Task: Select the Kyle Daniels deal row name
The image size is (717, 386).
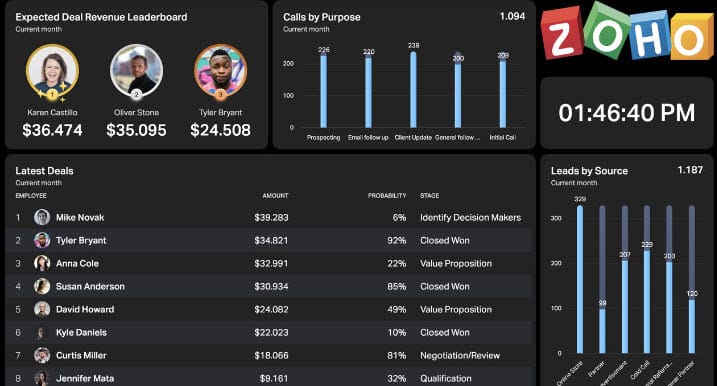Action: click(81, 332)
